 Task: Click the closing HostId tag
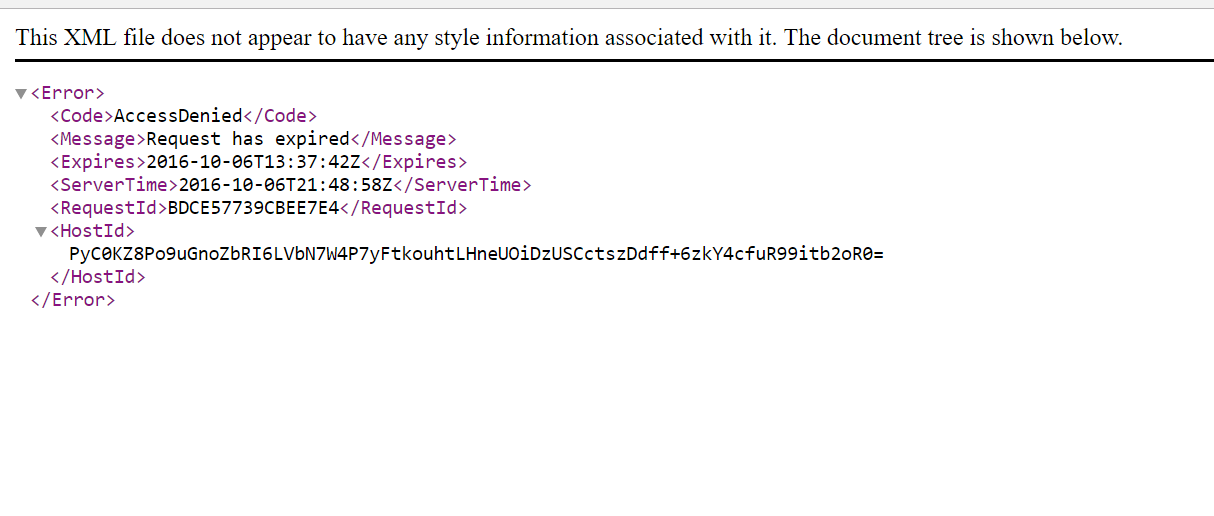point(98,277)
